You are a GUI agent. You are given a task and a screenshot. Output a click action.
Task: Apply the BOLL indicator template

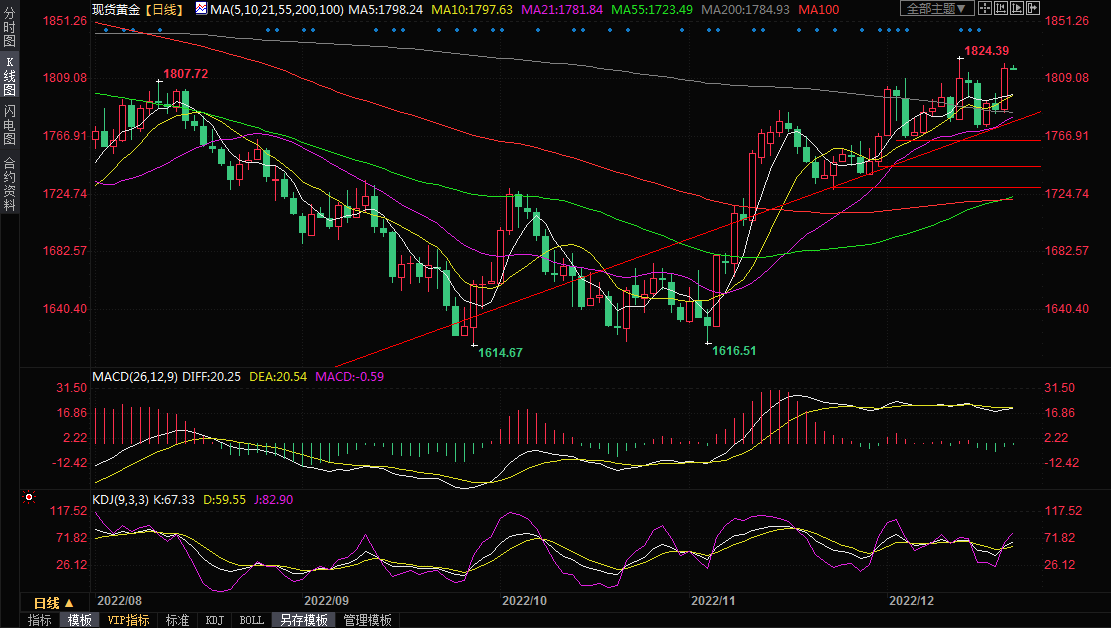point(252,620)
